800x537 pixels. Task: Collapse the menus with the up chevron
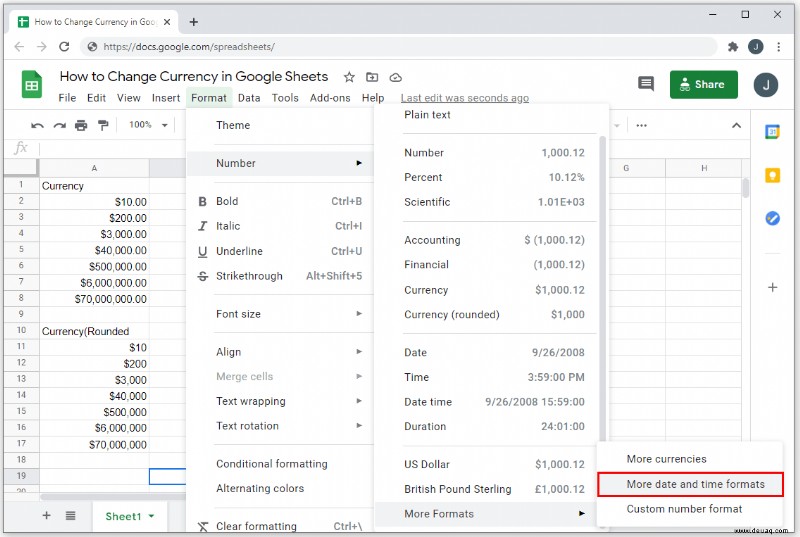click(x=736, y=125)
